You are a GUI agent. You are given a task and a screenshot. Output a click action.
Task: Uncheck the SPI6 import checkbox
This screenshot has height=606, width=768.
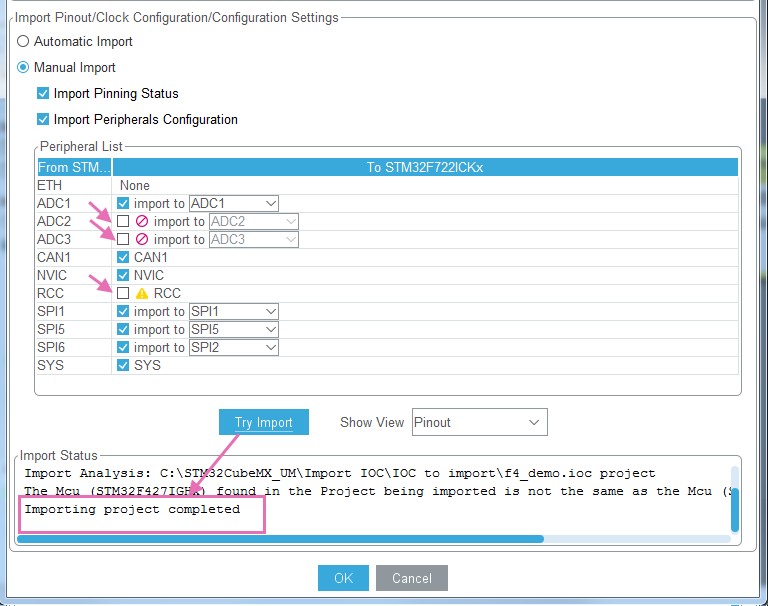123,347
